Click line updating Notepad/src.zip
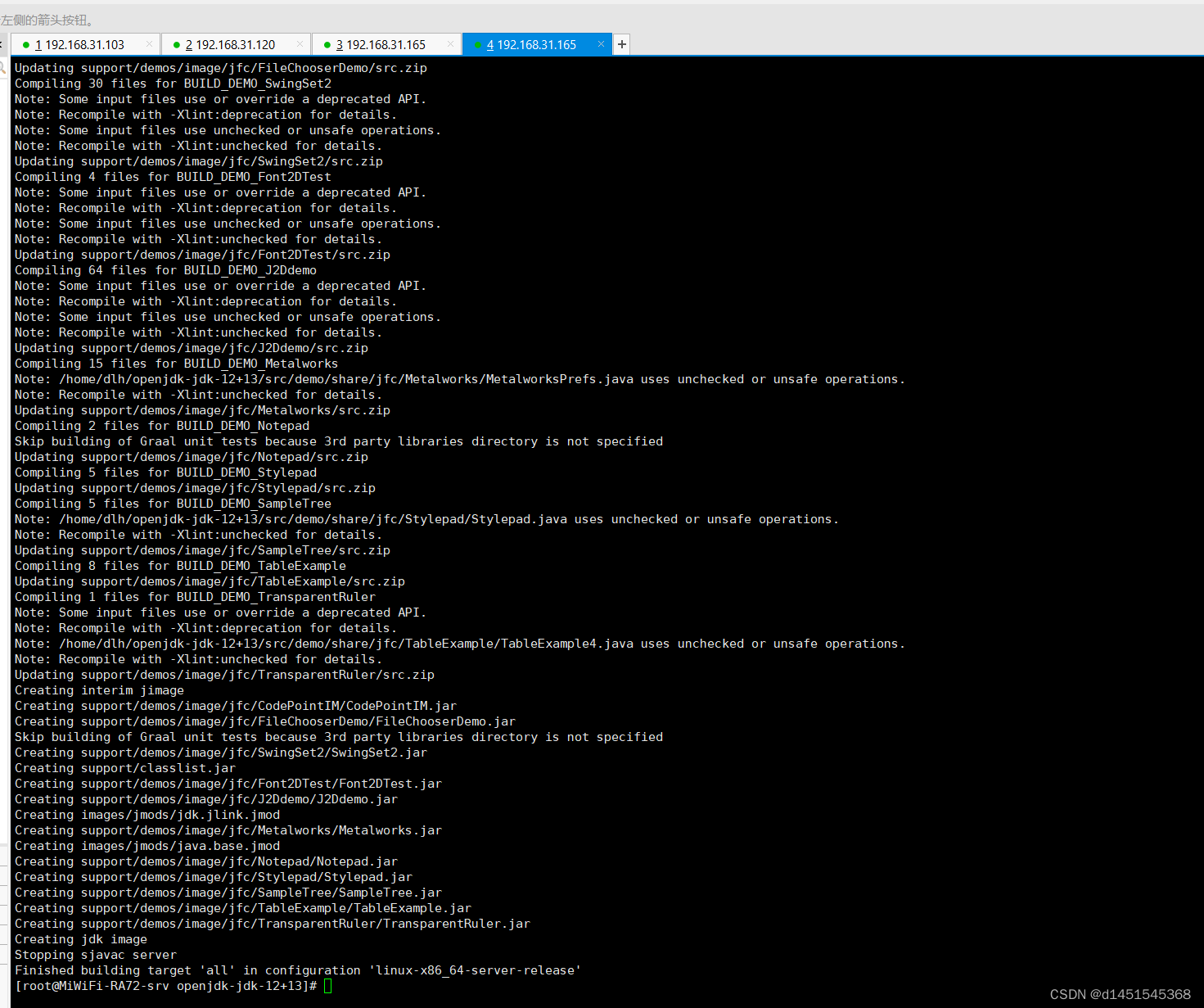This screenshot has width=1204, height=1008. (192, 457)
